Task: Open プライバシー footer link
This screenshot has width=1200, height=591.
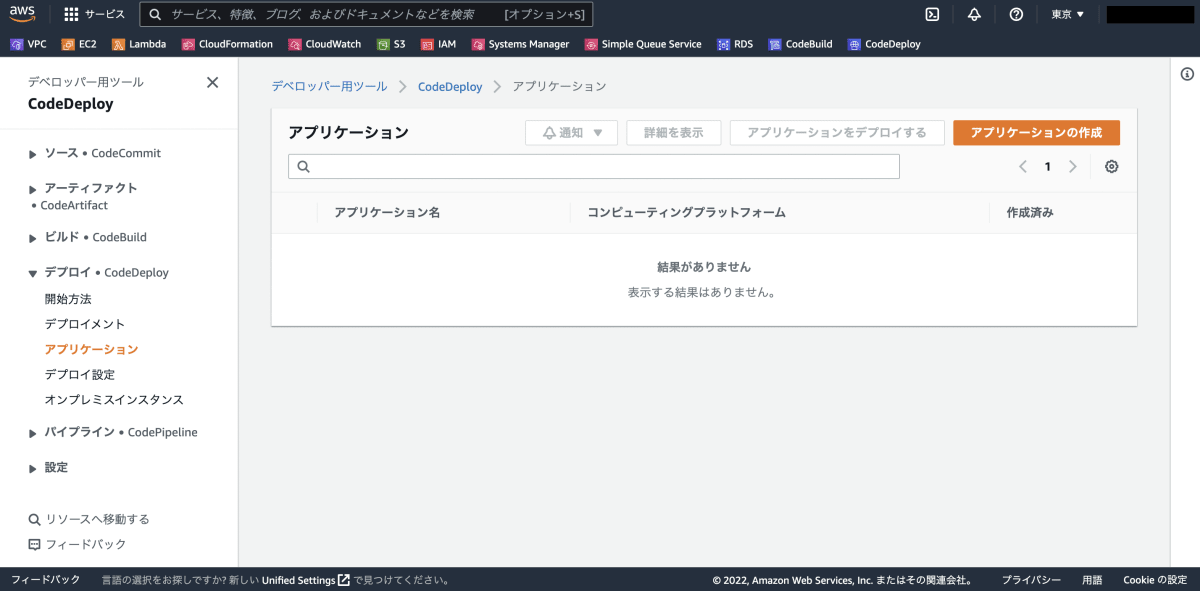Action: coord(1031,580)
